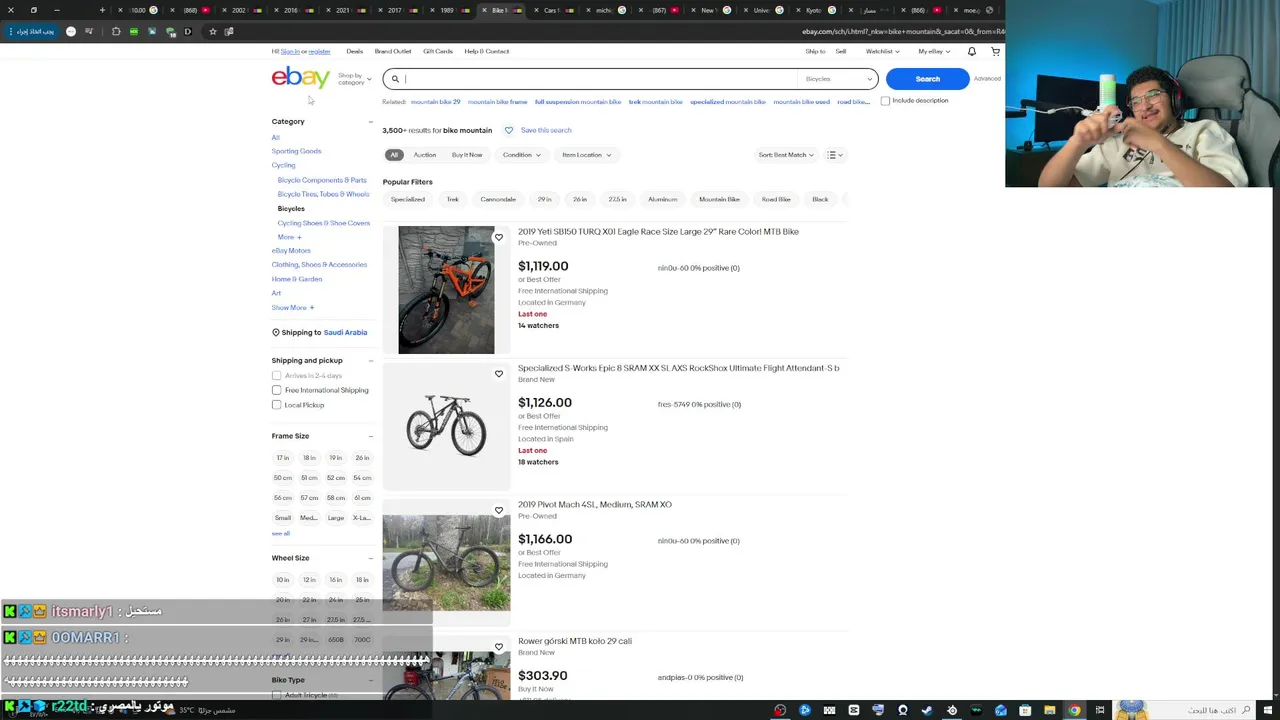Open the shopping cart icon
1280x720 pixels.
[x=995, y=51]
